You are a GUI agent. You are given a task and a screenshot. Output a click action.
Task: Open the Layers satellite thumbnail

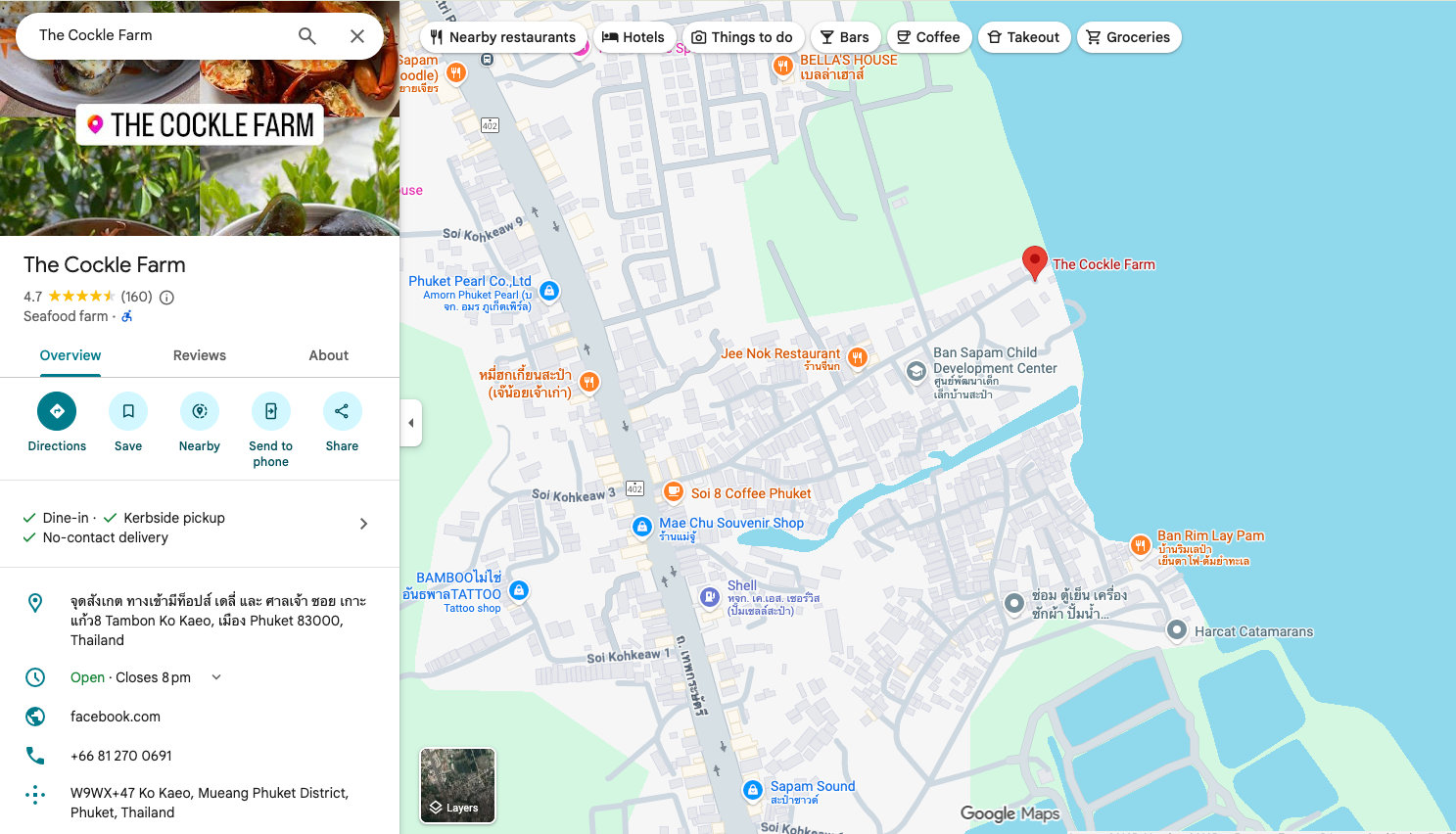(457, 786)
